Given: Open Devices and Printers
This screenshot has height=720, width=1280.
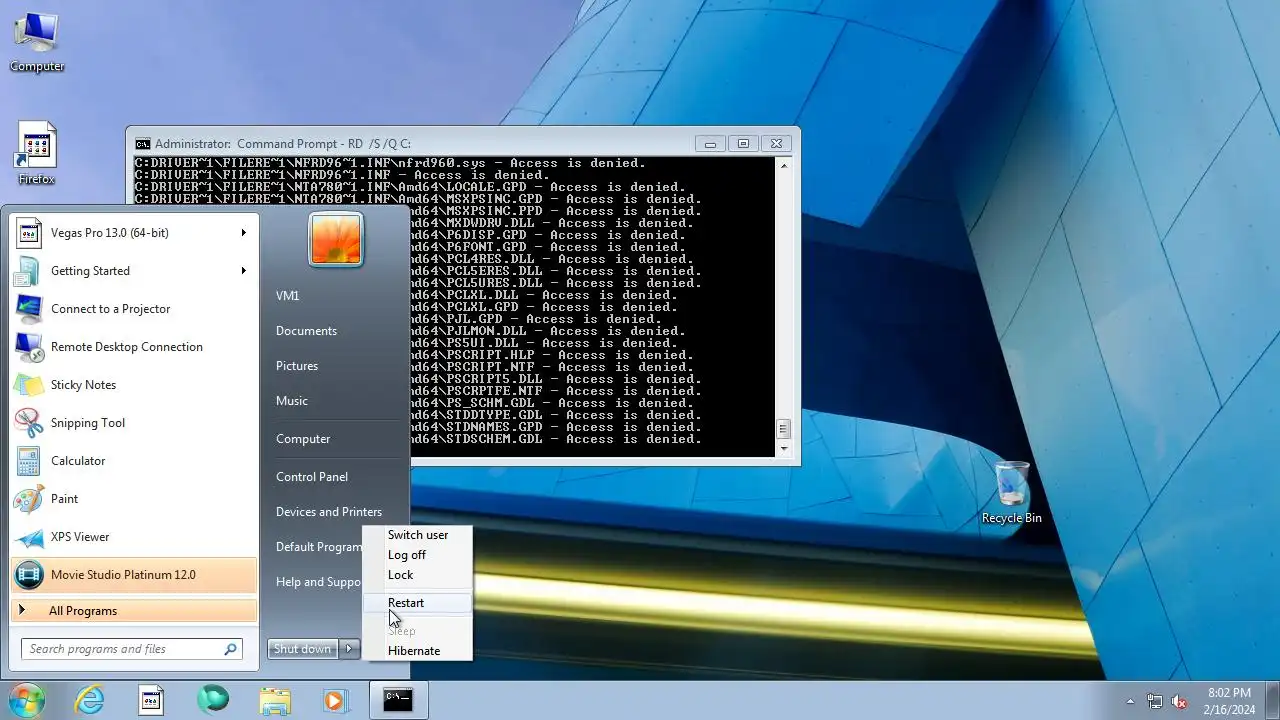Looking at the screenshot, I should 329,512.
